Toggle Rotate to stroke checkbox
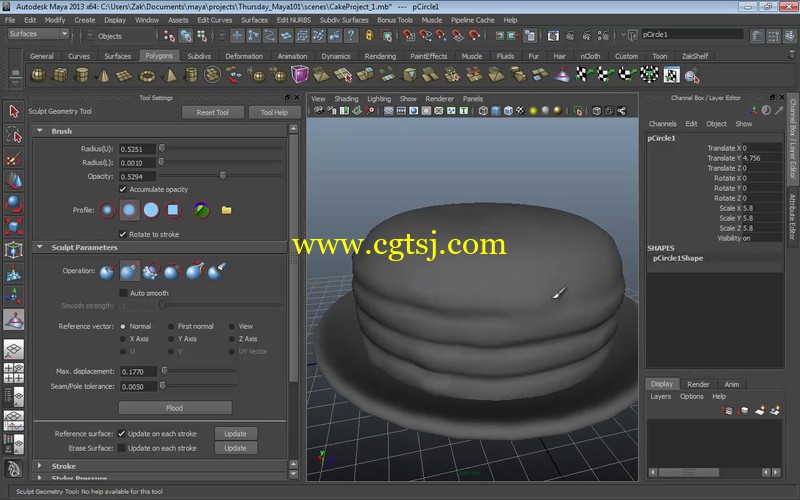 (x=122, y=234)
